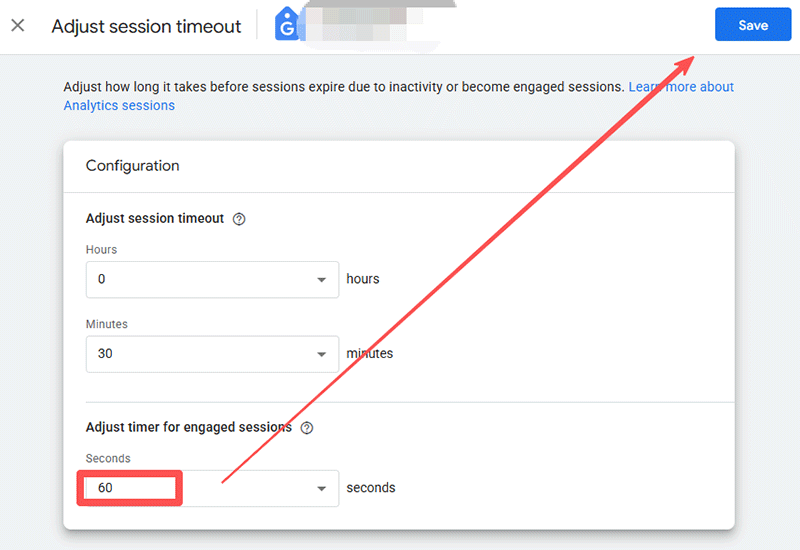The image size is (800, 550).
Task: Click the Adjust session timeout section heading
Action: [x=155, y=218]
